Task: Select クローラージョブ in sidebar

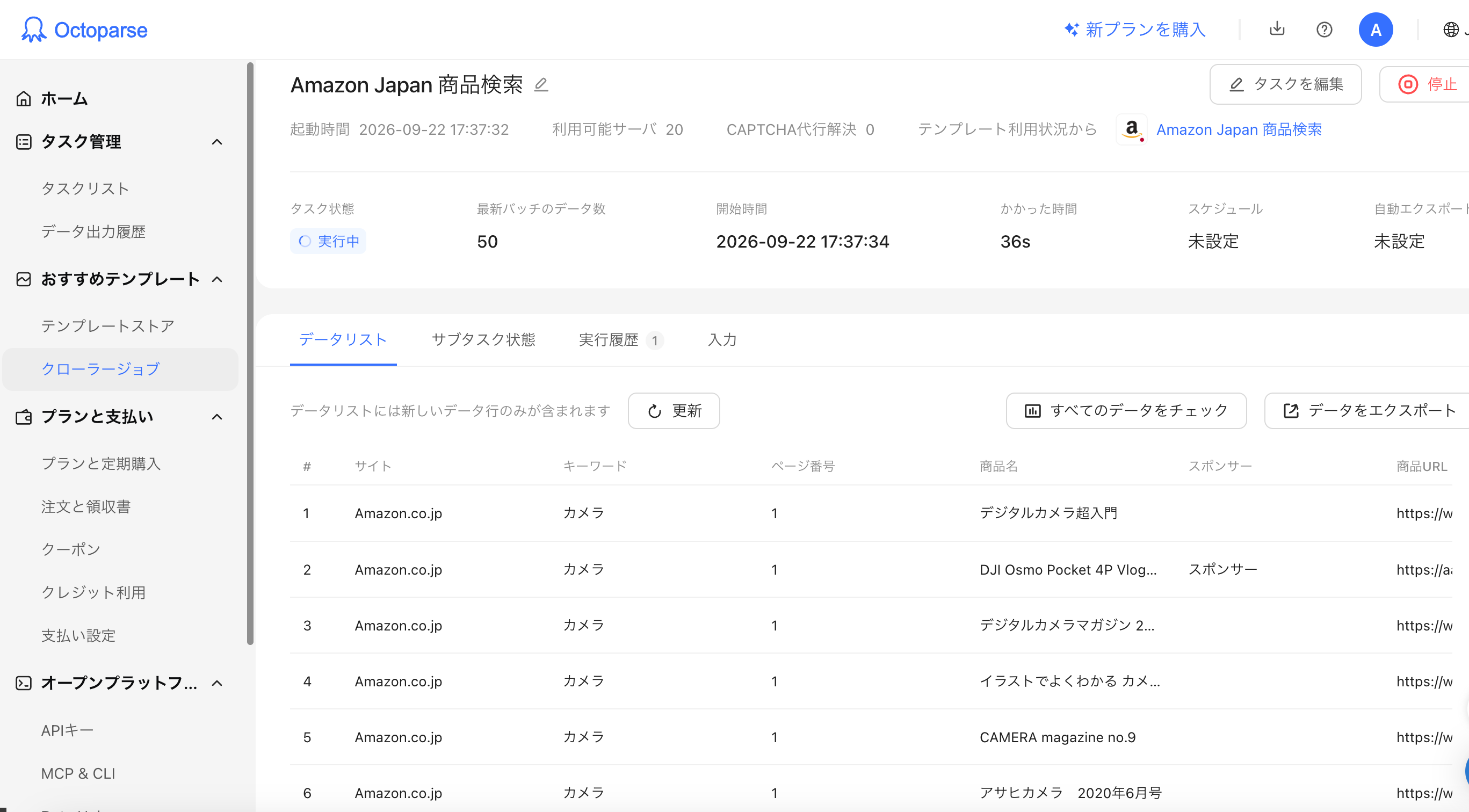Action: 120,369
